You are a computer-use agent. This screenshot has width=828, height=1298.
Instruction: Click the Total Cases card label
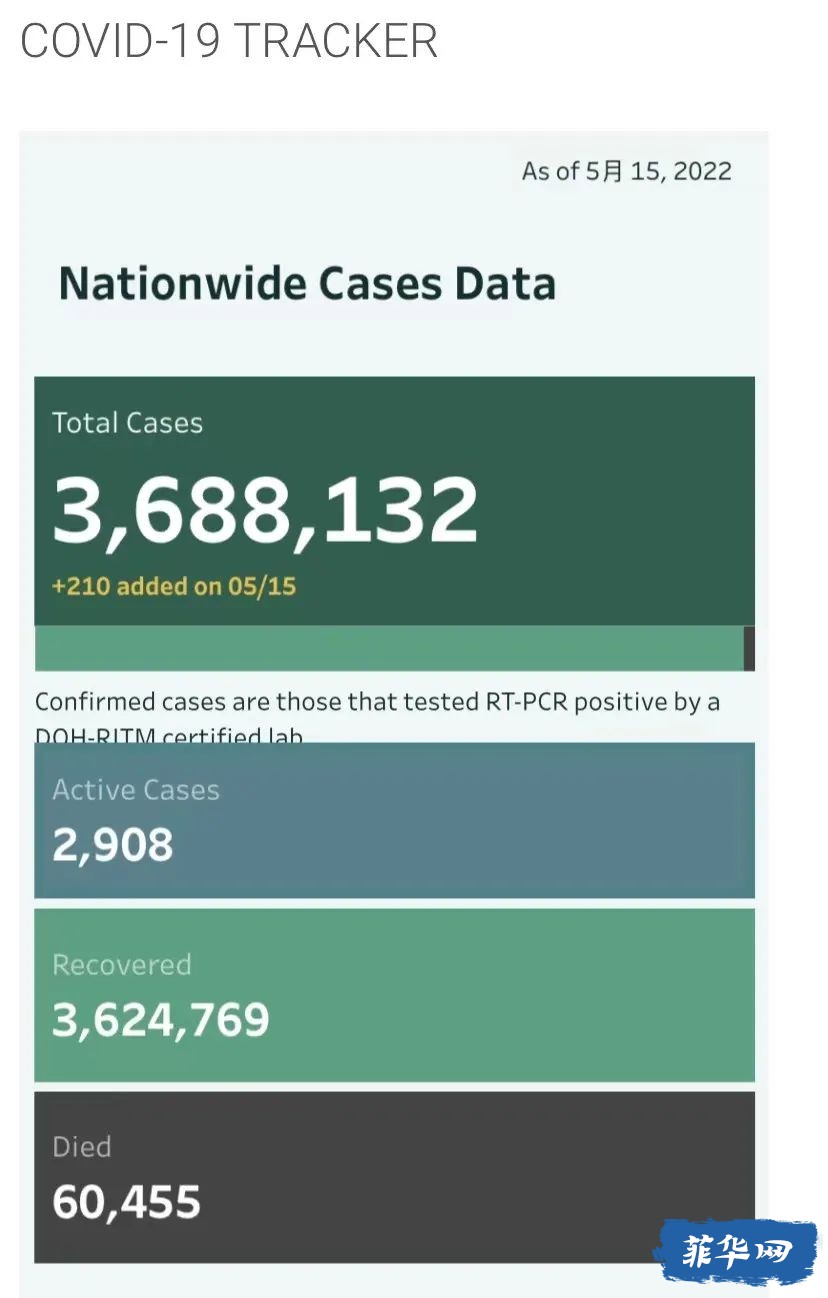click(127, 423)
